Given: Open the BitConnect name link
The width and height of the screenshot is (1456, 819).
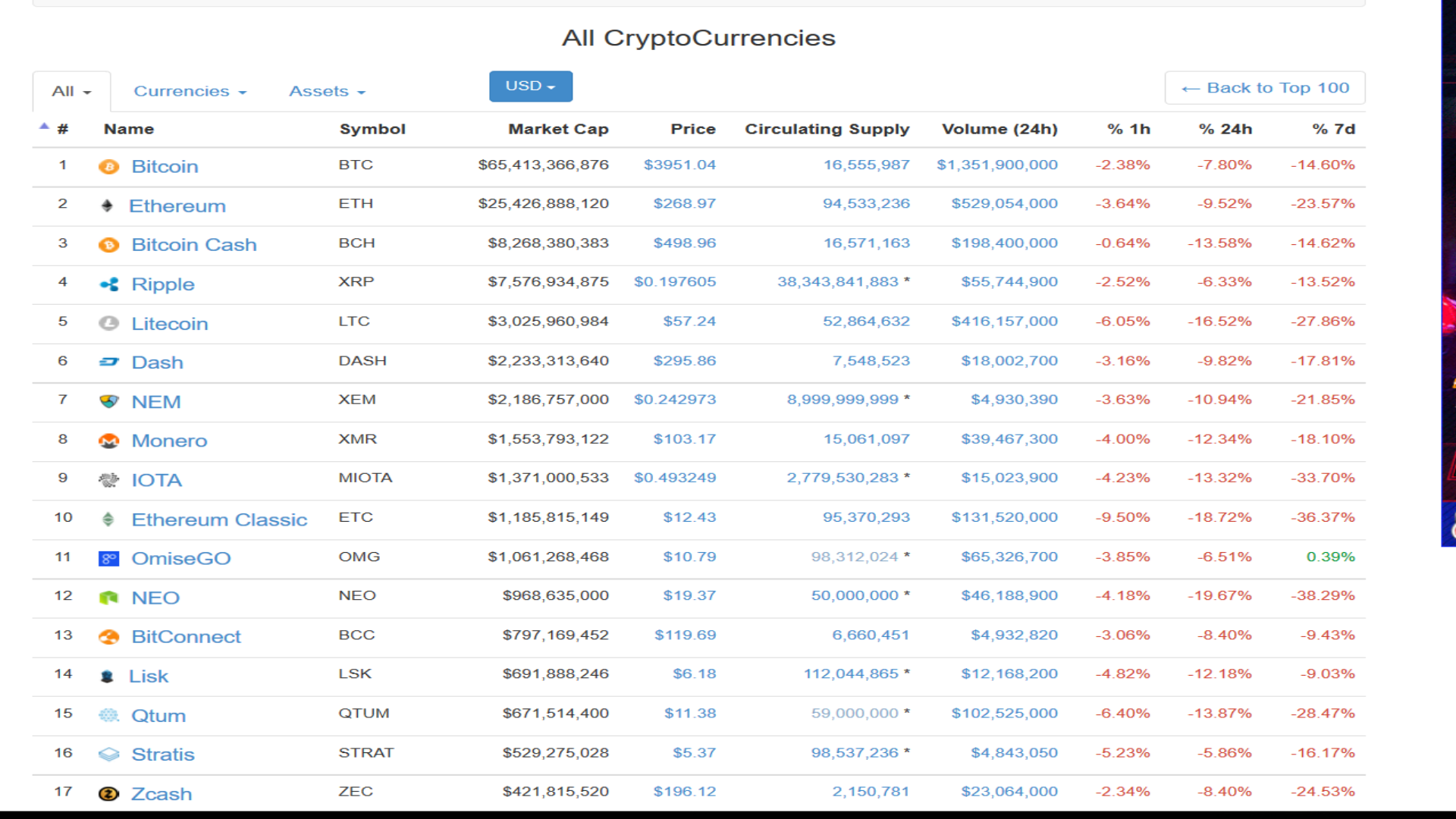Looking at the screenshot, I should (186, 637).
